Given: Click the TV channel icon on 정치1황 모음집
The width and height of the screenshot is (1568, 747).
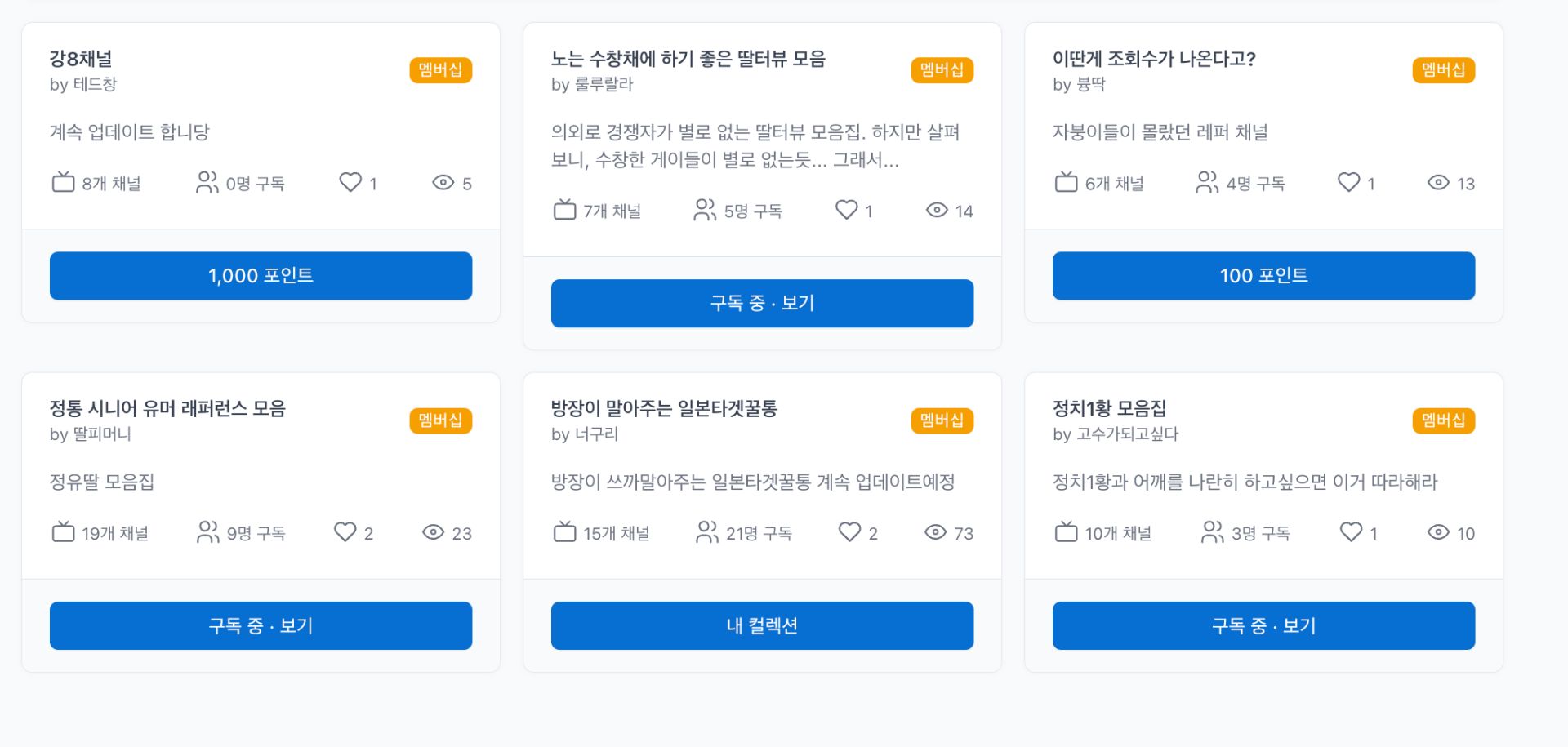Looking at the screenshot, I should click(x=1066, y=532).
